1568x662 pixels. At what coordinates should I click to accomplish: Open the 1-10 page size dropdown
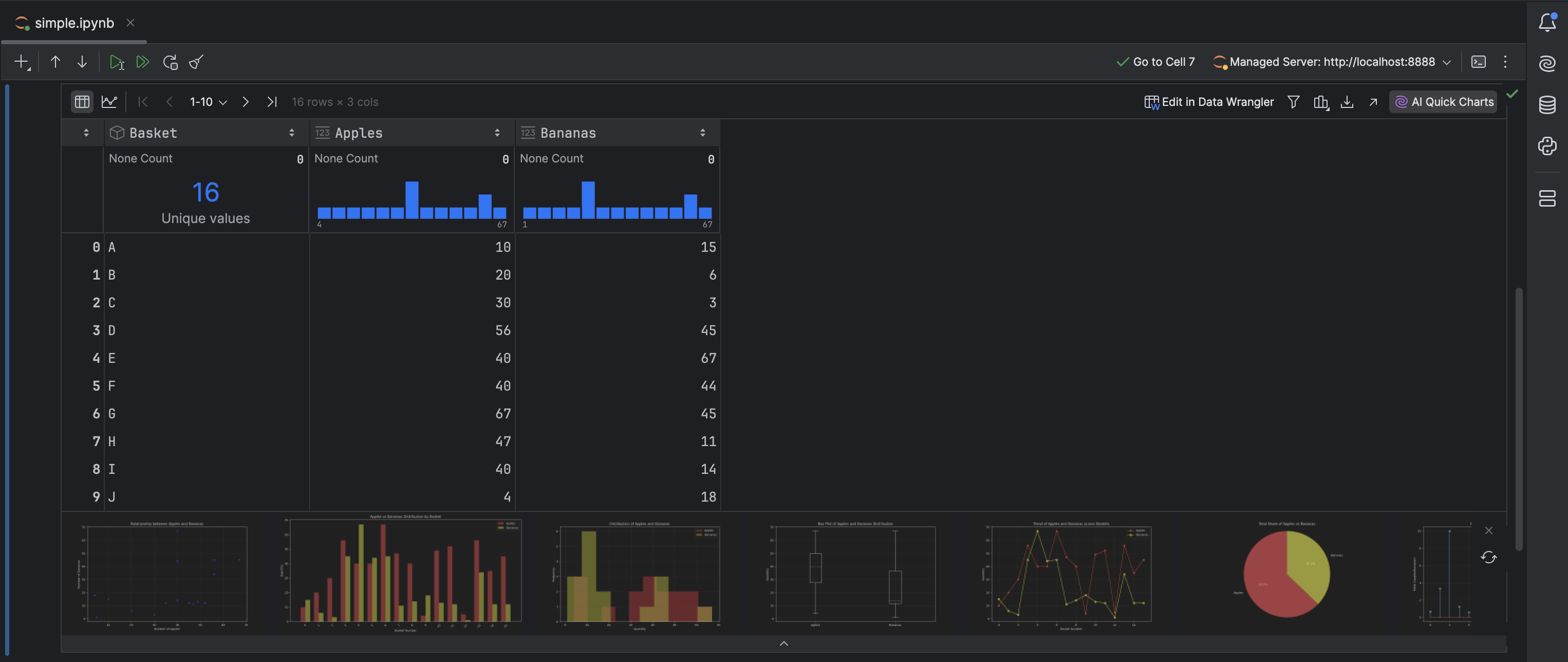[208, 102]
